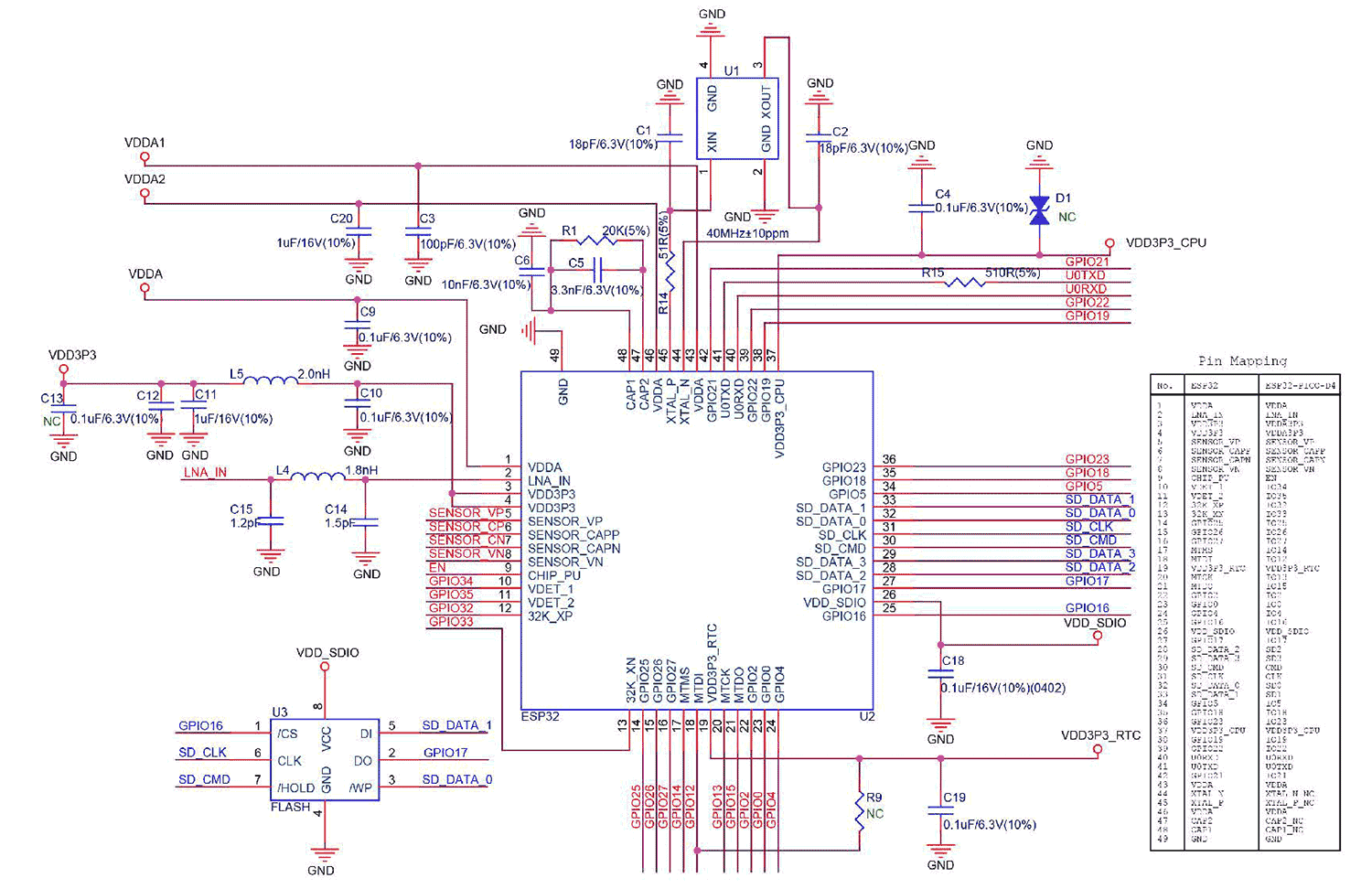Click the ESP32 component name under the chip
The image size is (1372, 889).
coord(540,716)
